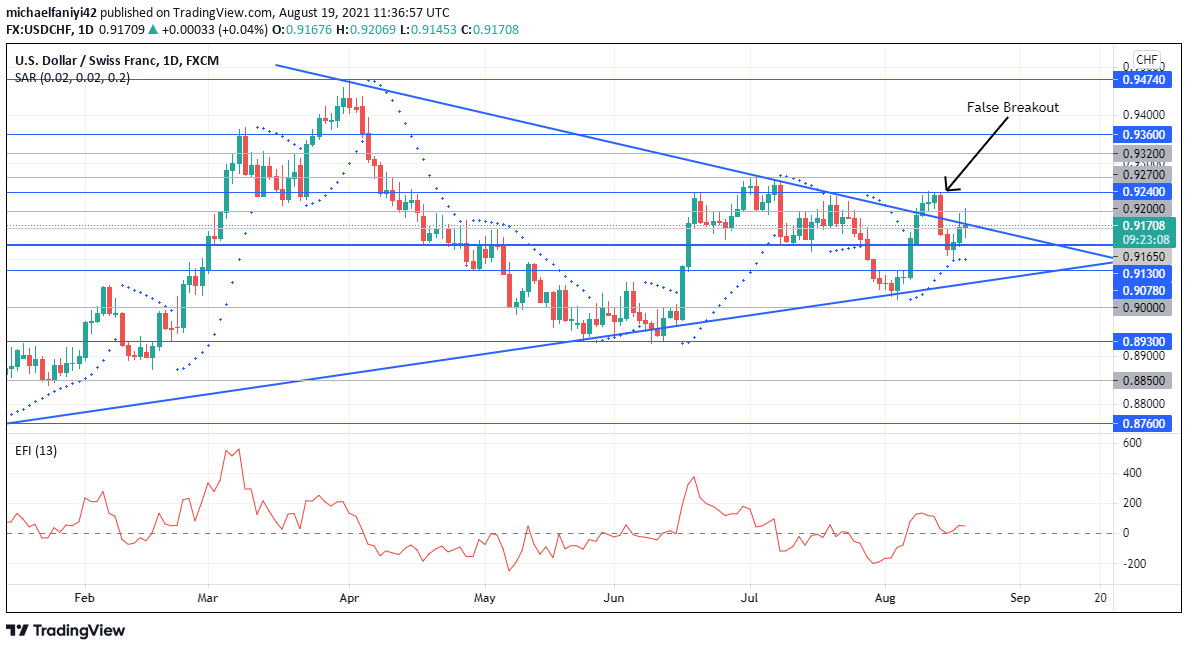Click the May label on time axis
This screenshot has width=1188, height=649.
click(x=484, y=598)
